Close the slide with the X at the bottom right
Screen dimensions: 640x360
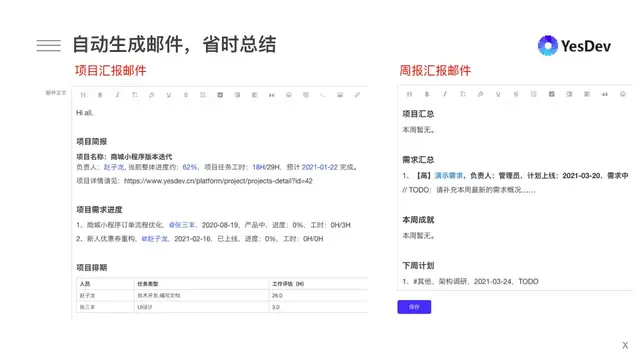pyautogui.click(x=625, y=345)
